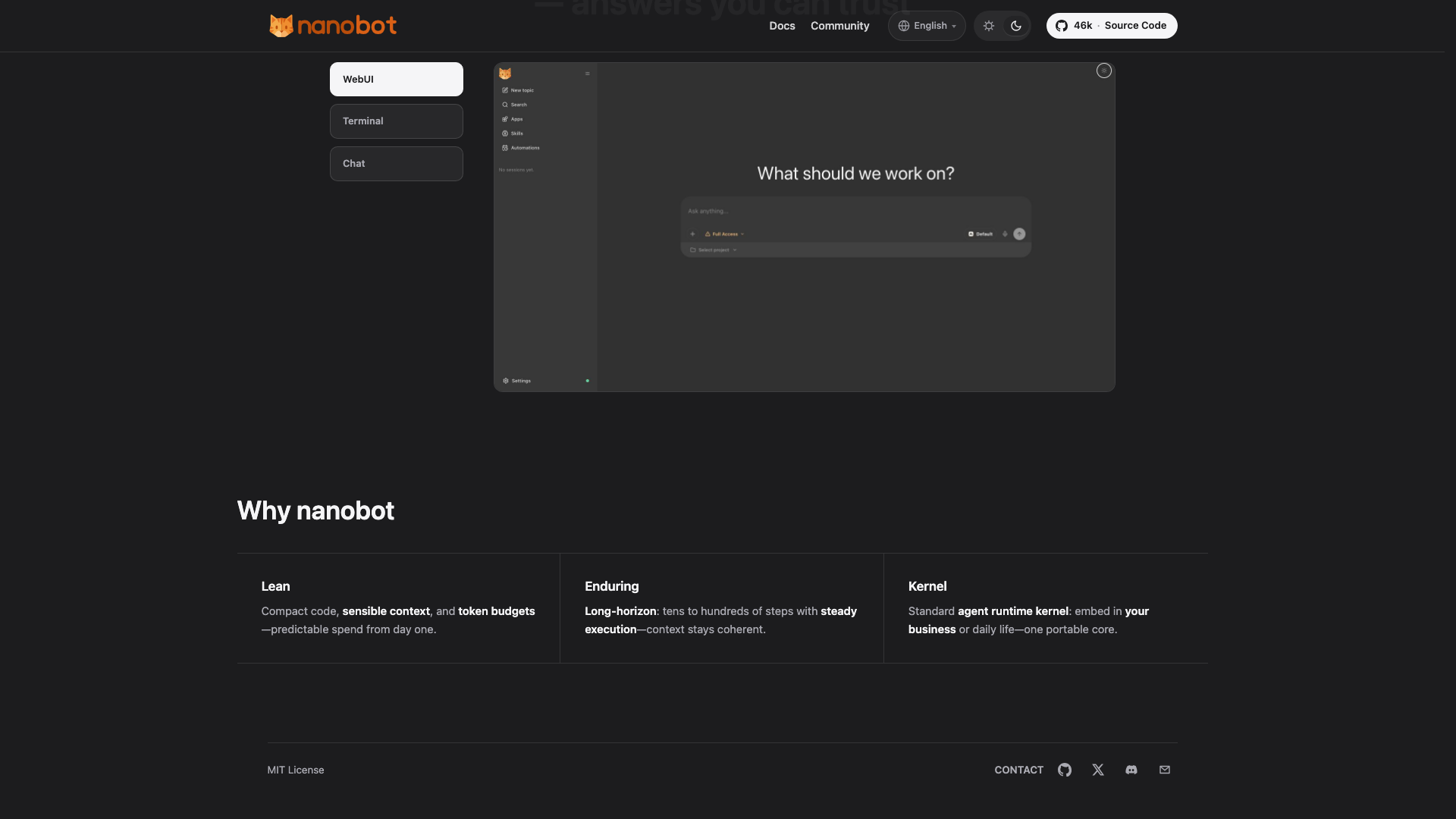Click the Lean feature card title
Viewport: 1456px width, 819px height.
(275, 586)
